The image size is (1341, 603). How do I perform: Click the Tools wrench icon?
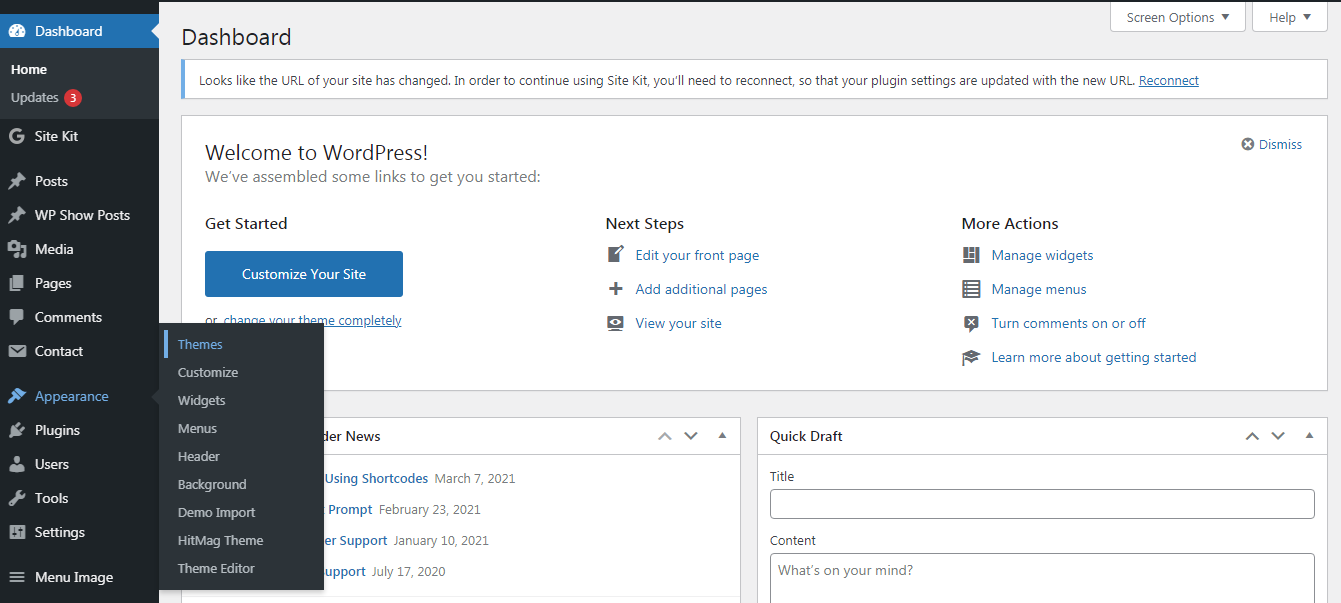pos(17,498)
